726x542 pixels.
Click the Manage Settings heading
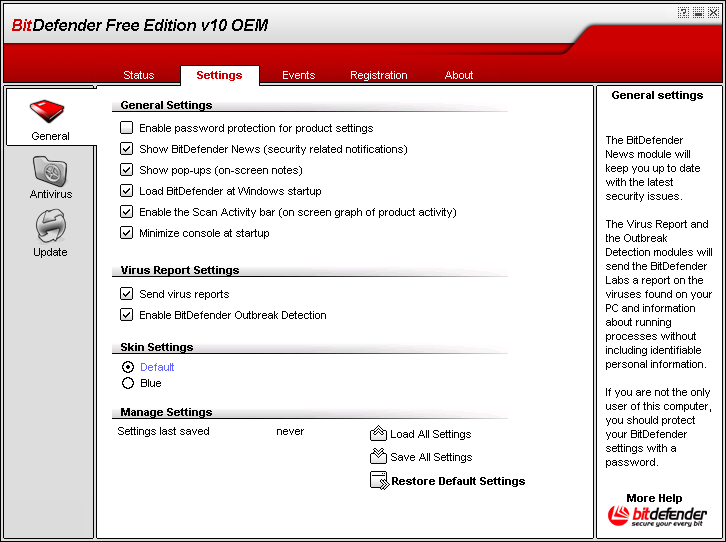[166, 412]
